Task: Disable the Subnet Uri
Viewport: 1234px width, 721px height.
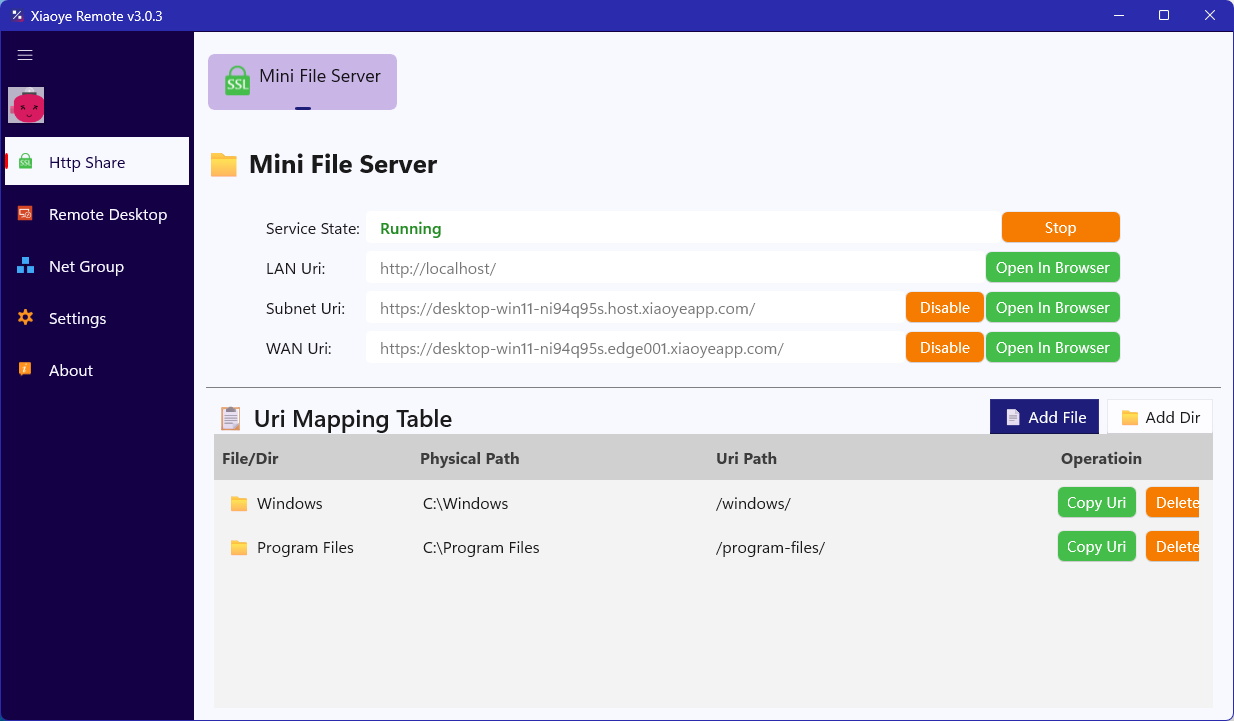Action: (944, 307)
